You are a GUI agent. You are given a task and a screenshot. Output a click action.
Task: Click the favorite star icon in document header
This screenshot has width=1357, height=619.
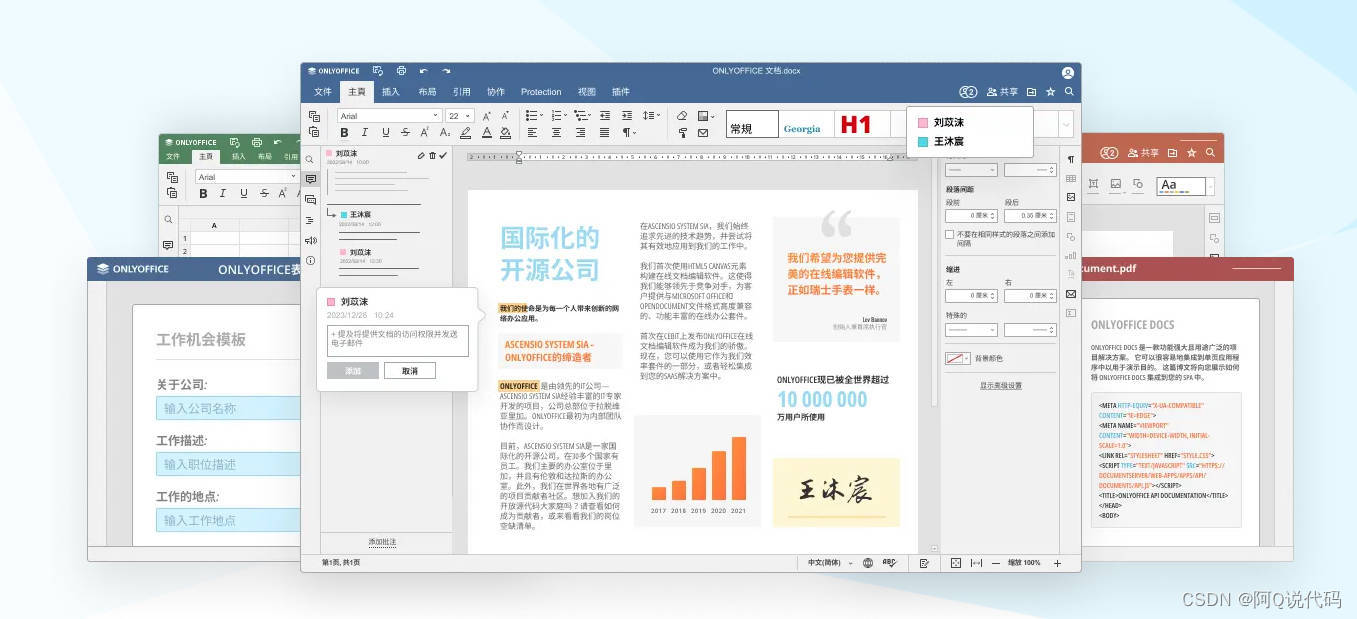(x=1050, y=92)
